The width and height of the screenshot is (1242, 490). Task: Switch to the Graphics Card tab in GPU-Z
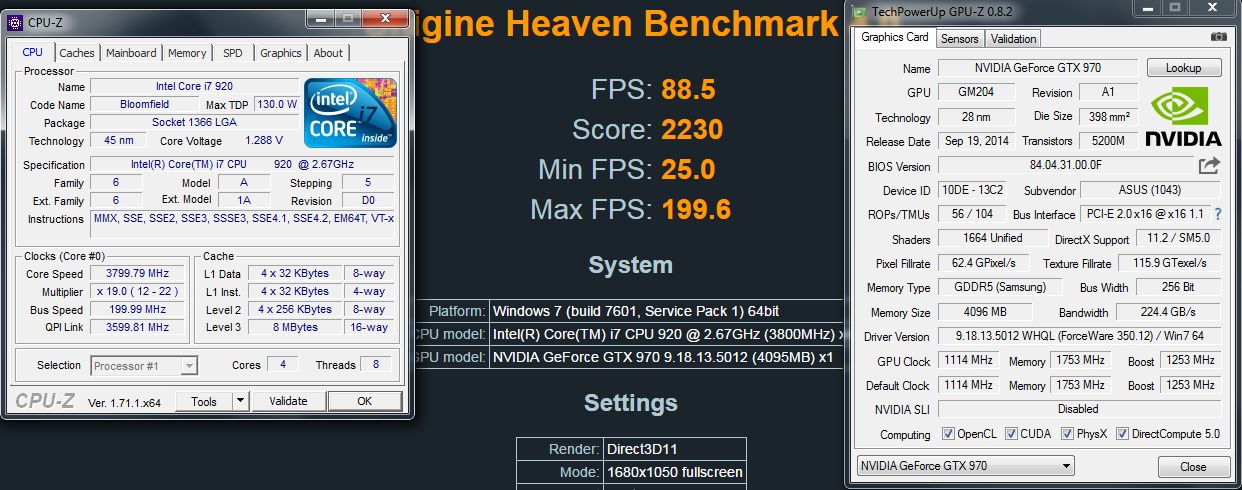coord(895,37)
